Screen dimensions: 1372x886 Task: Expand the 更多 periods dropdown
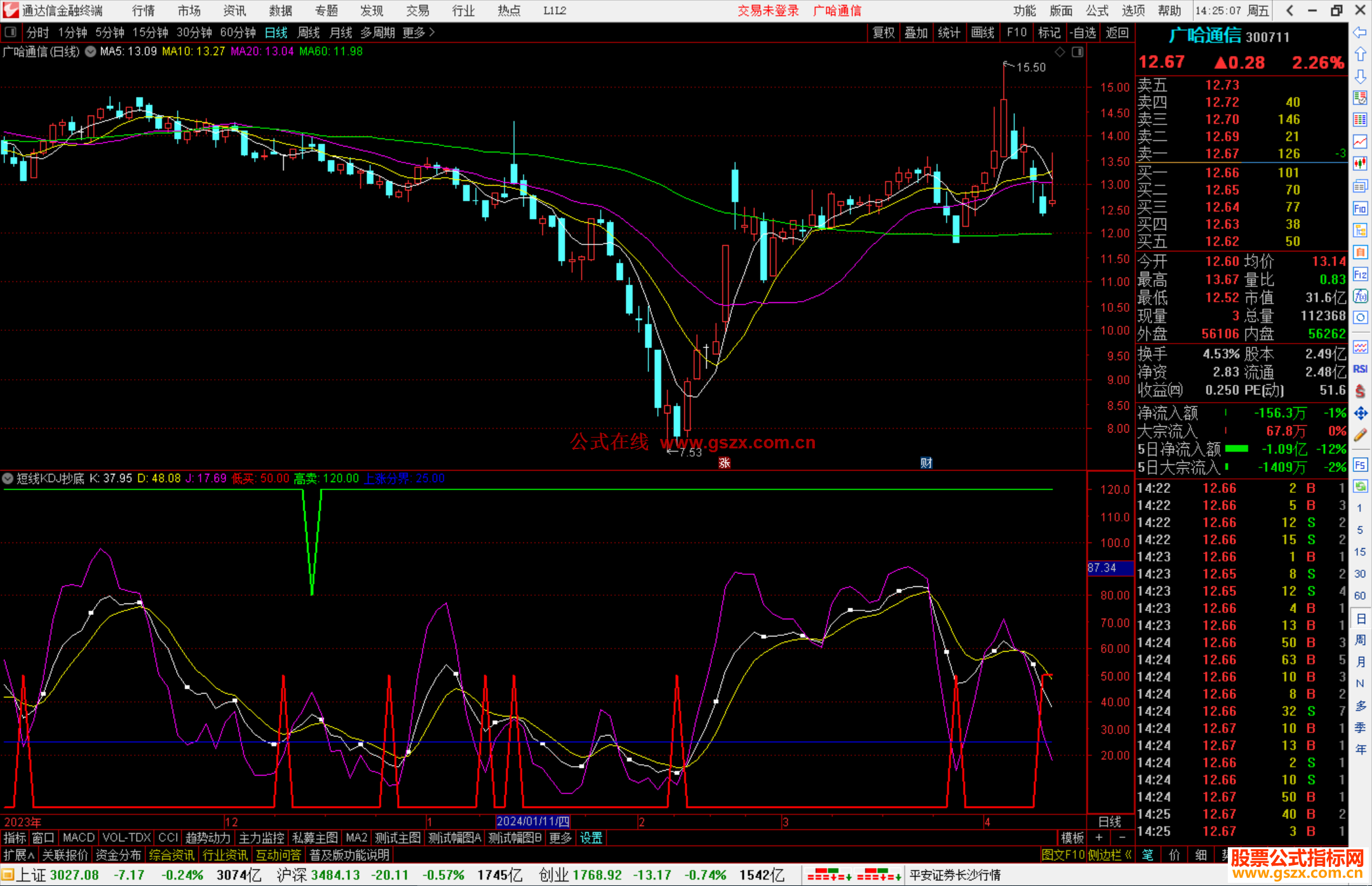tap(418, 32)
